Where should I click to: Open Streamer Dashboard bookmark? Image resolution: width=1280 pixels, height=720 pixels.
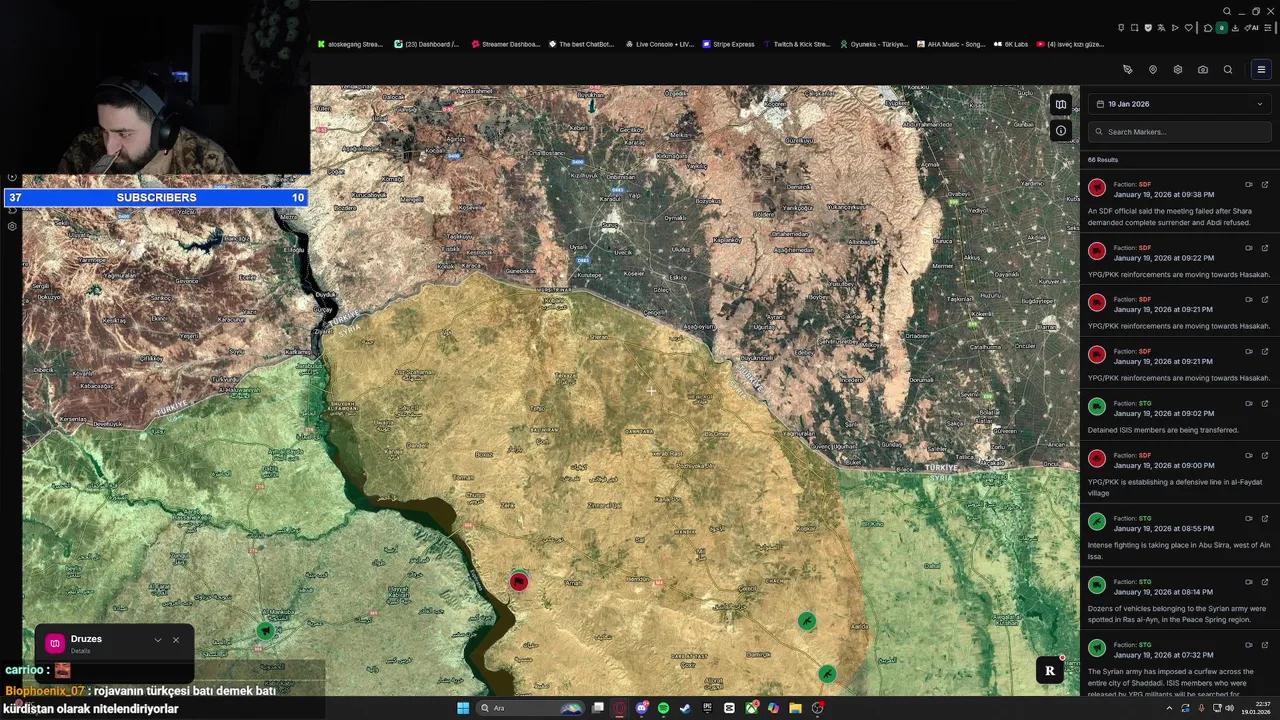click(x=505, y=44)
